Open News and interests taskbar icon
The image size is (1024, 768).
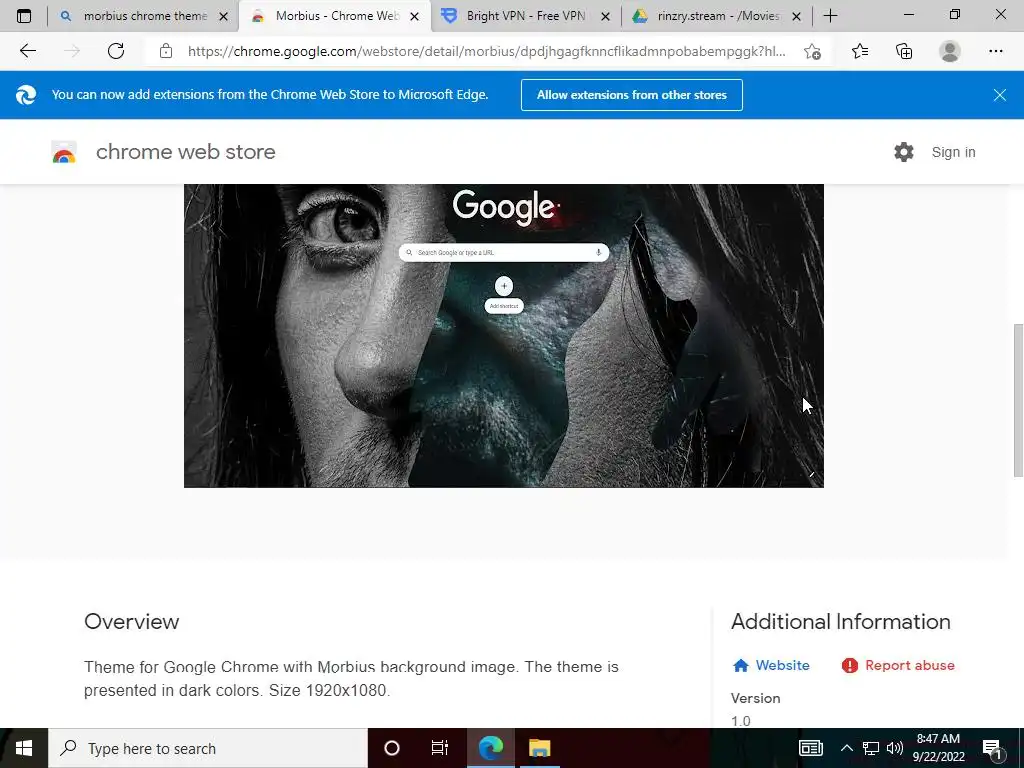point(810,748)
